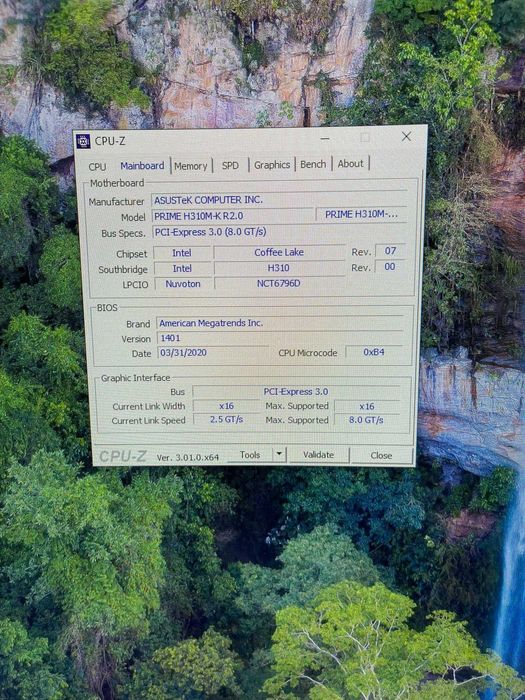Switch to the SPD tab
The image size is (525, 700).
[230, 165]
